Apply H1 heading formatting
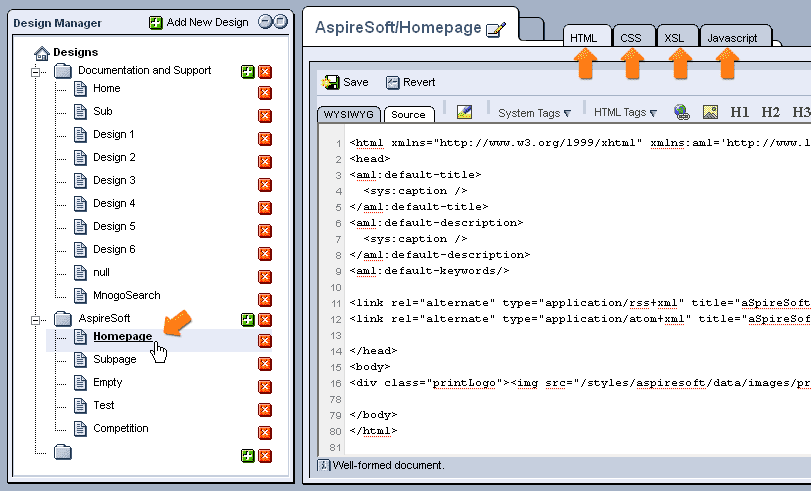 click(x=740, y=113)
